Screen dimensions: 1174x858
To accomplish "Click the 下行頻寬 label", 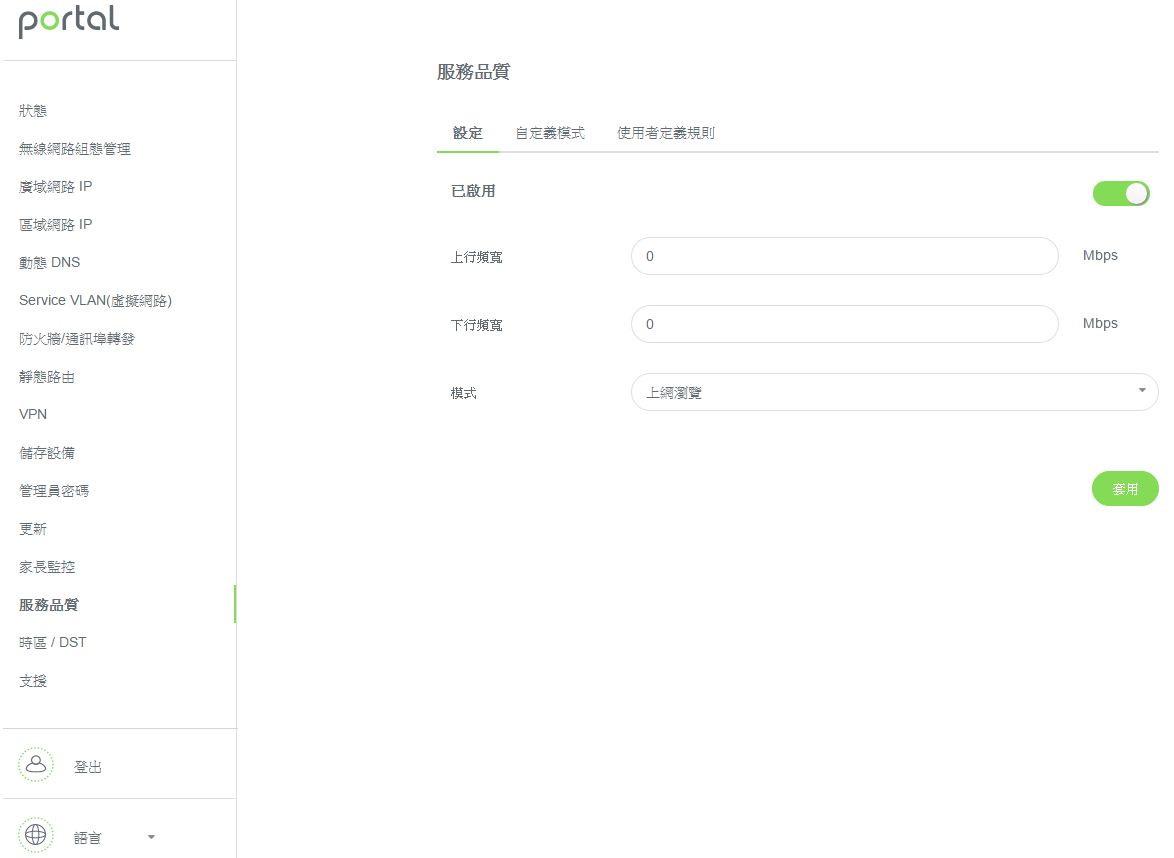I will point(476,325).
